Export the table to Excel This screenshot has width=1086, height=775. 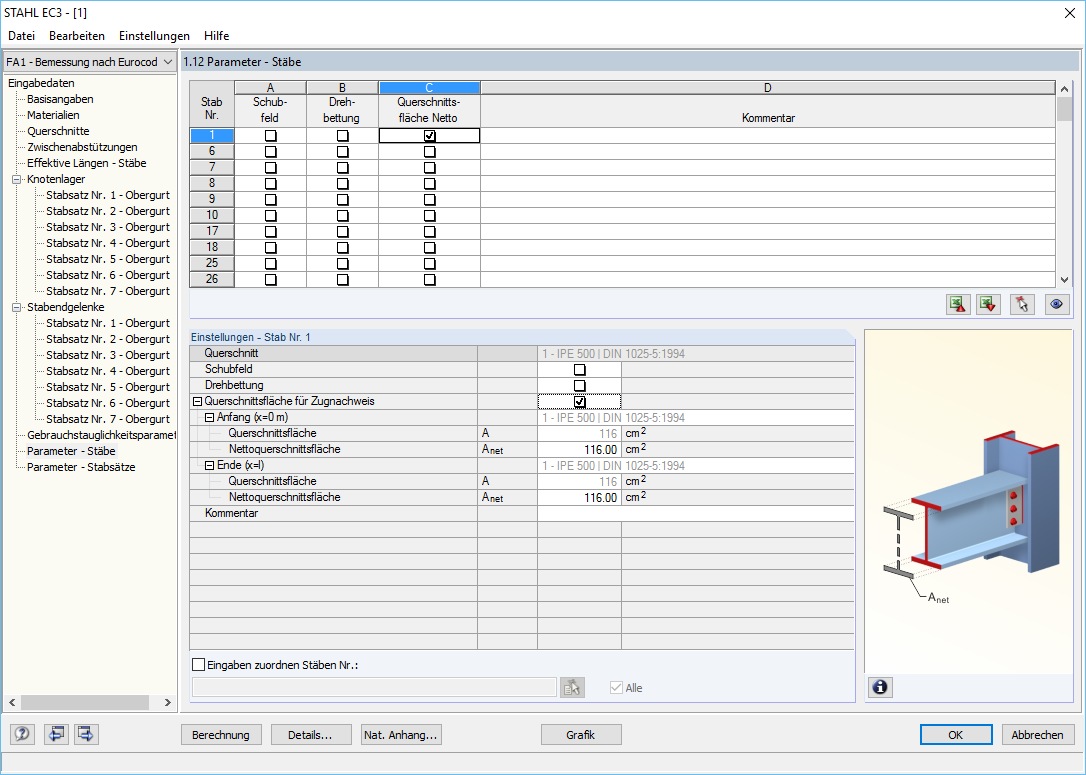click(x=957, y=304)
